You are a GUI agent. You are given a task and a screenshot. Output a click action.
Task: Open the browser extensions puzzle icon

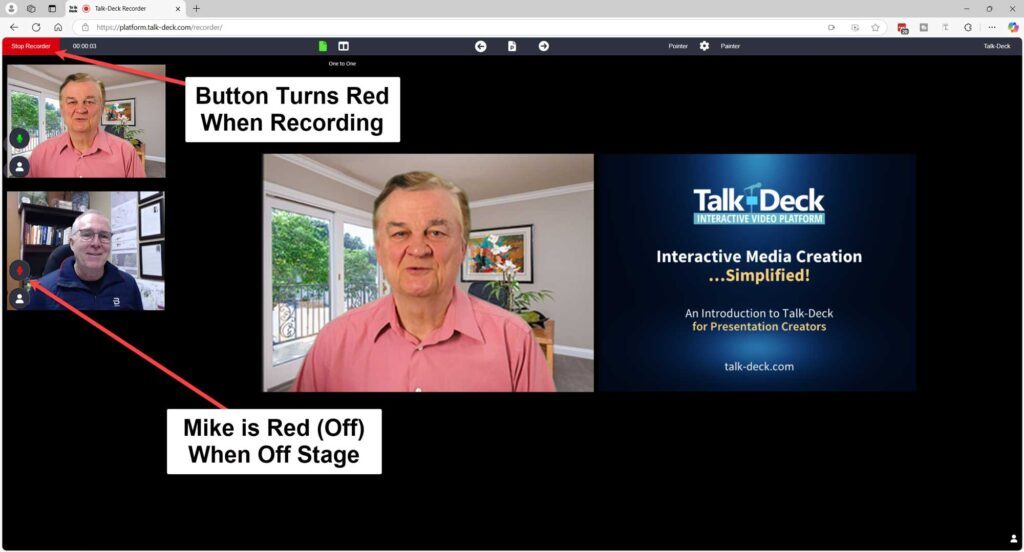tap(968, 27)
